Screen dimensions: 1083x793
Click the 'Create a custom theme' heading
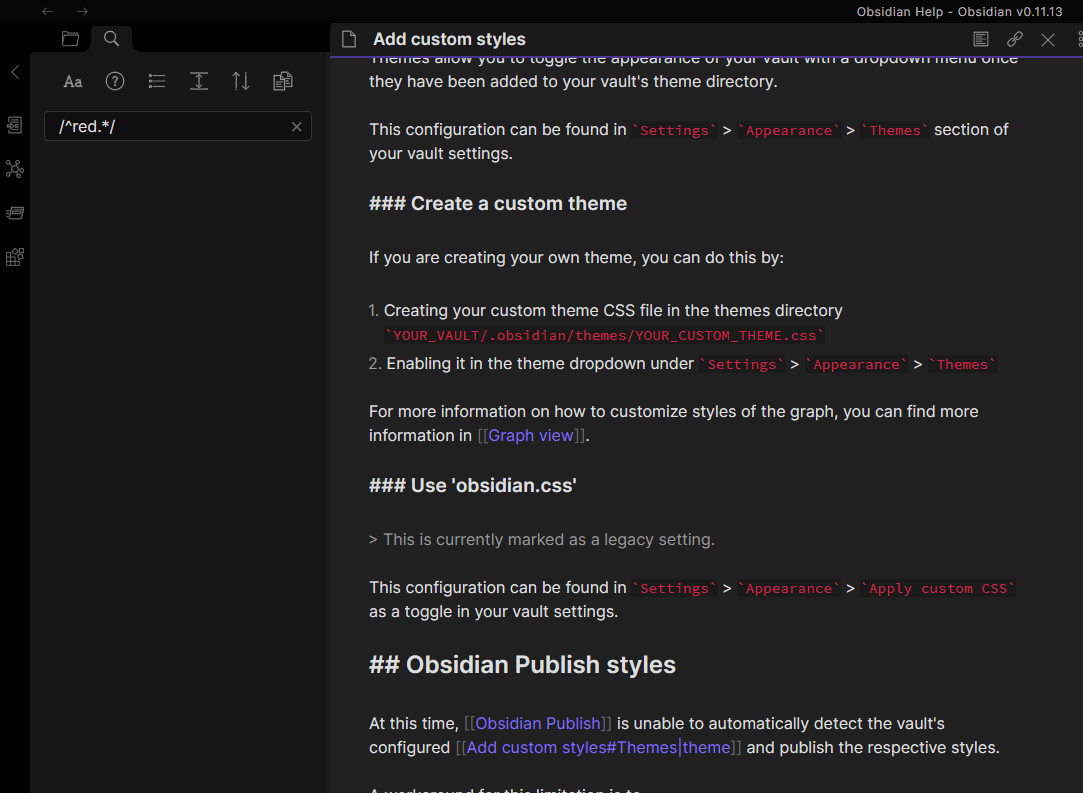click(498, 203)
